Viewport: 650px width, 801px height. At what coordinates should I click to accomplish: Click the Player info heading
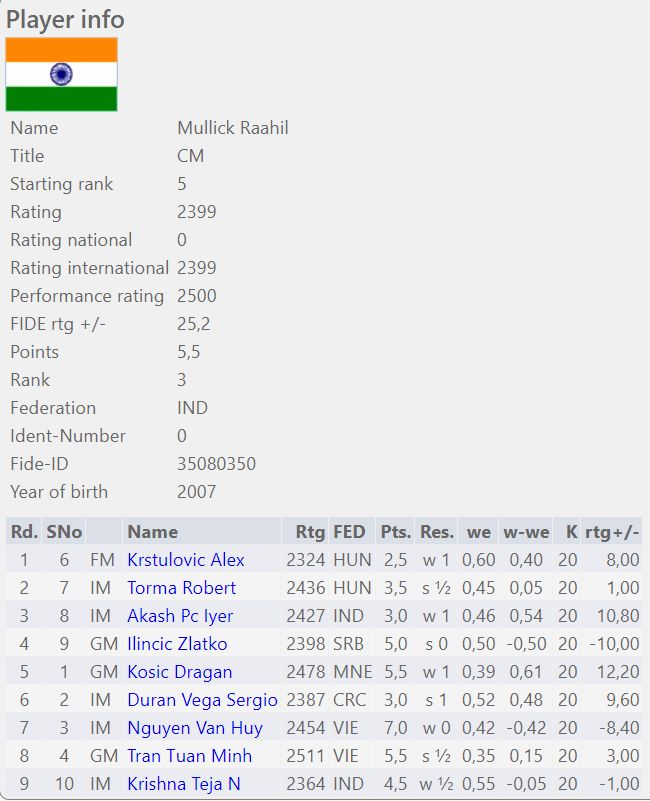tap(66, 19)
